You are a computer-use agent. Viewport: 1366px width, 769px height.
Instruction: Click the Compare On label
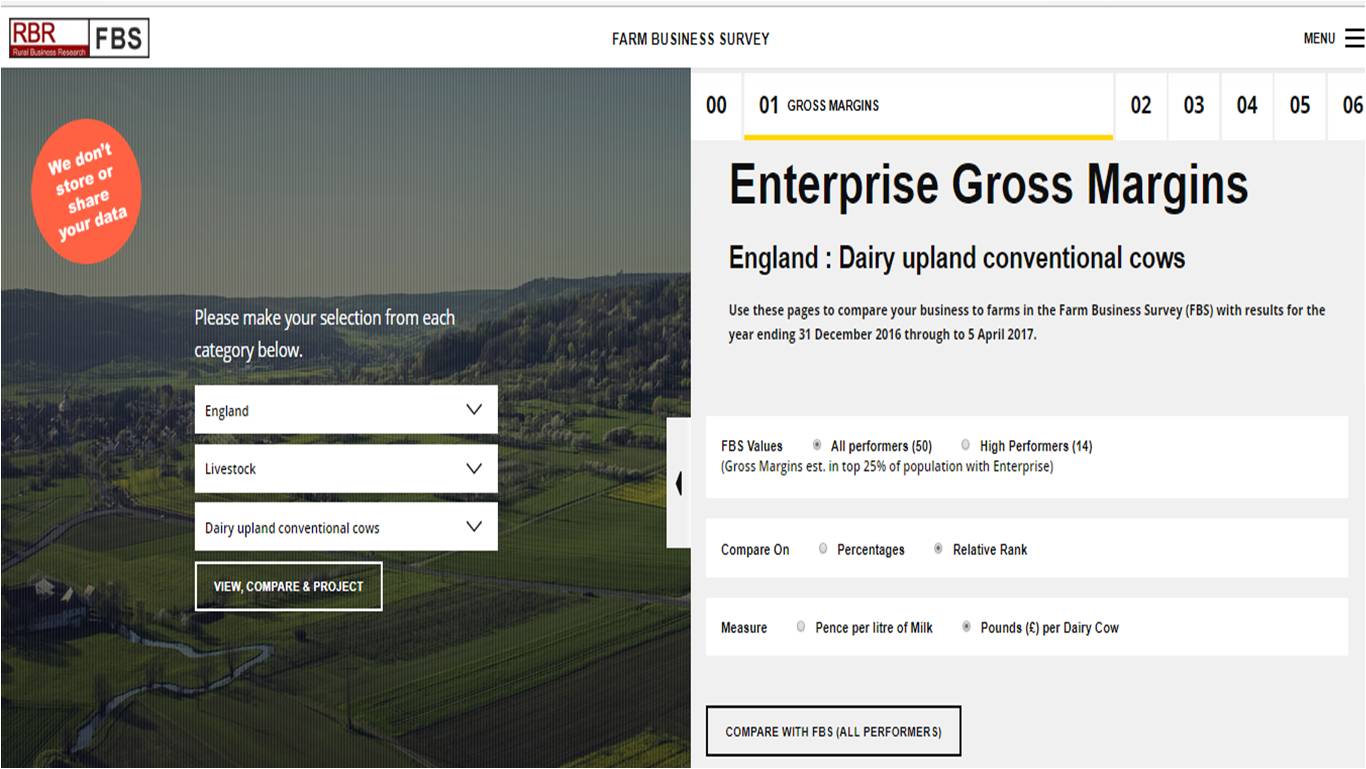(755, 550)
